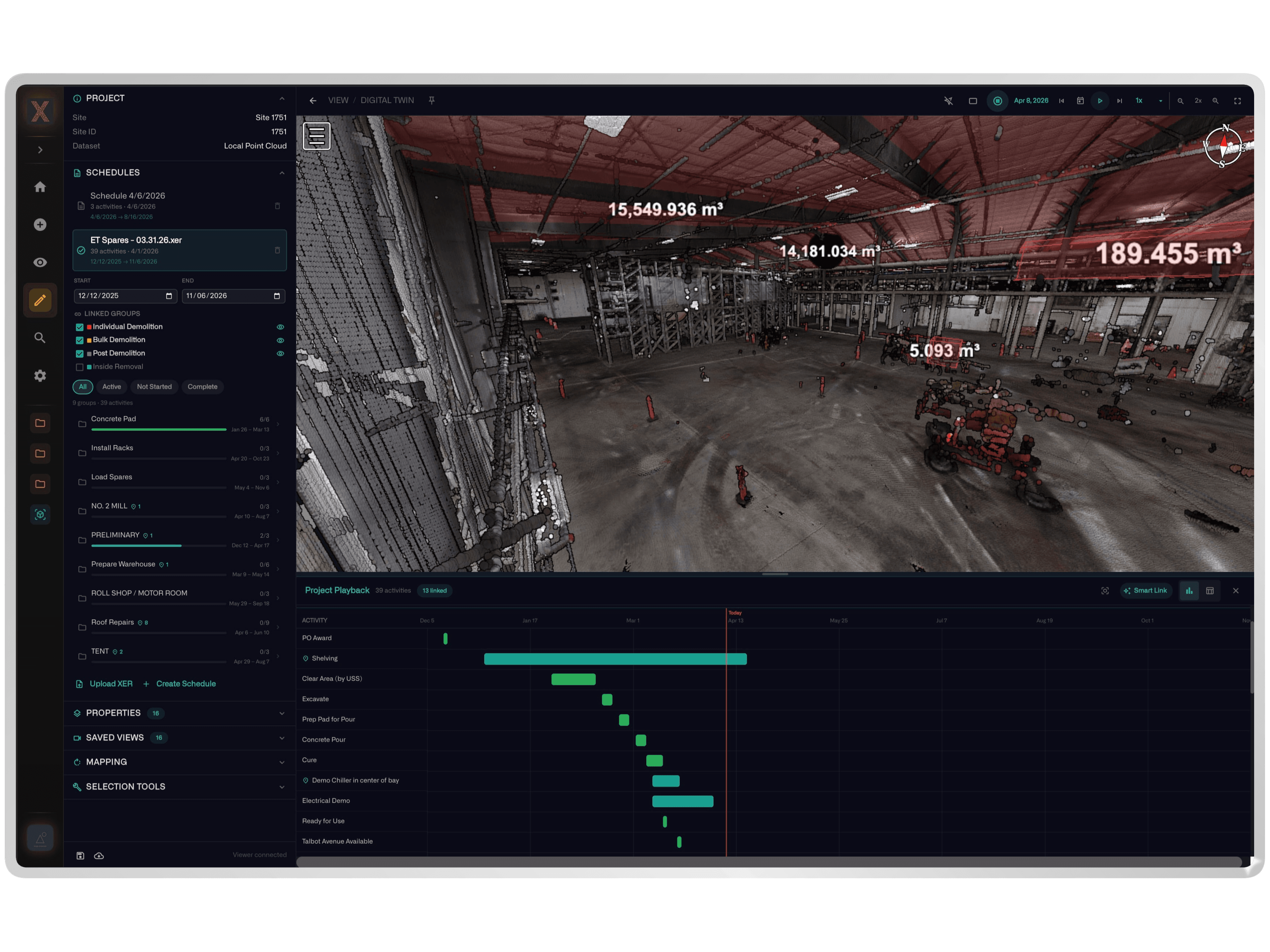
Task: Click the Shelving Gantt bar
Action: pos(615,659)
